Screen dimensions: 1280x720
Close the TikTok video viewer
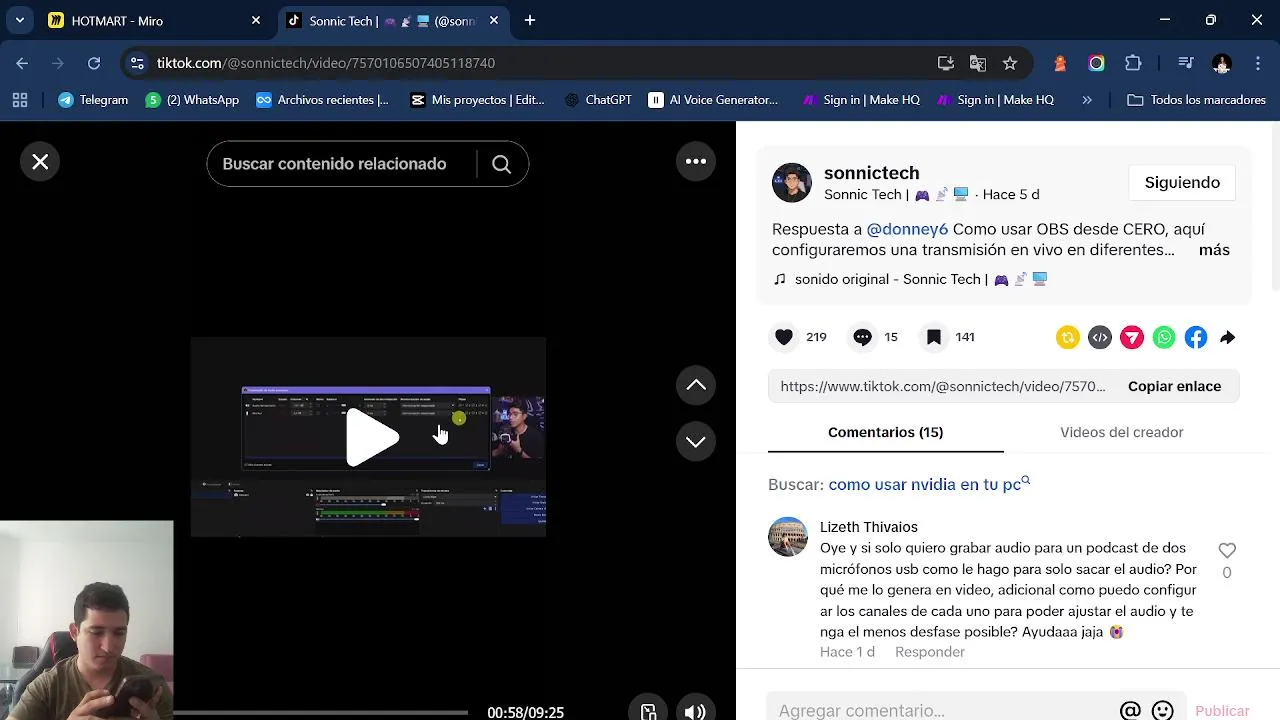tap(40, 162)
